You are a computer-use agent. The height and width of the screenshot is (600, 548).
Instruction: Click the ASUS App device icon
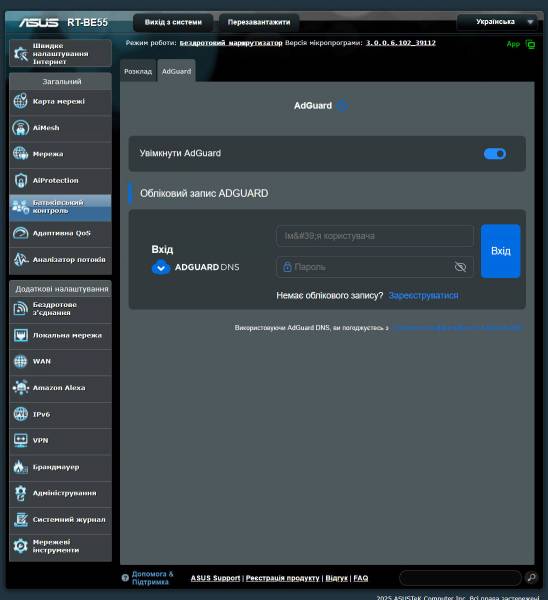[x=530, y=44]
